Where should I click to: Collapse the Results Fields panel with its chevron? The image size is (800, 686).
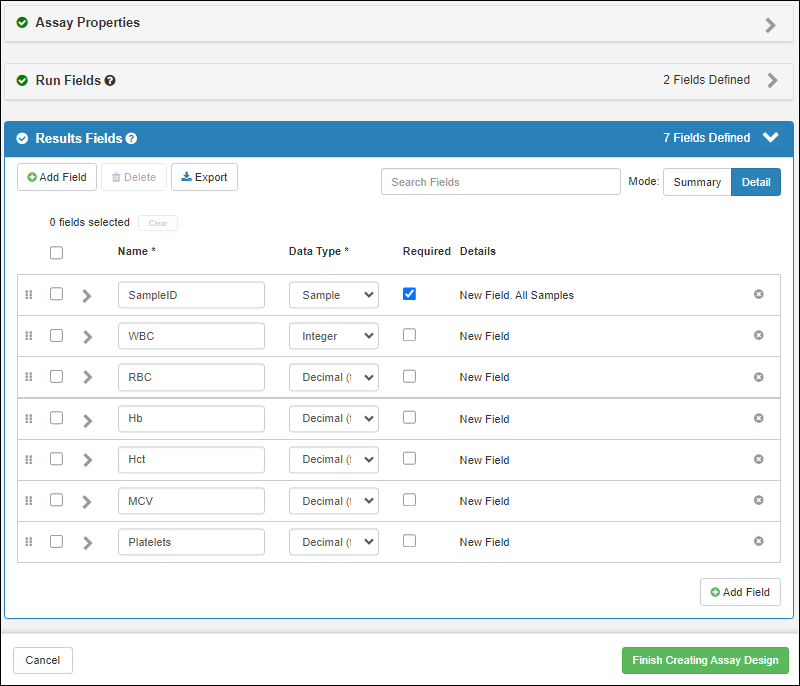(770, 138)
